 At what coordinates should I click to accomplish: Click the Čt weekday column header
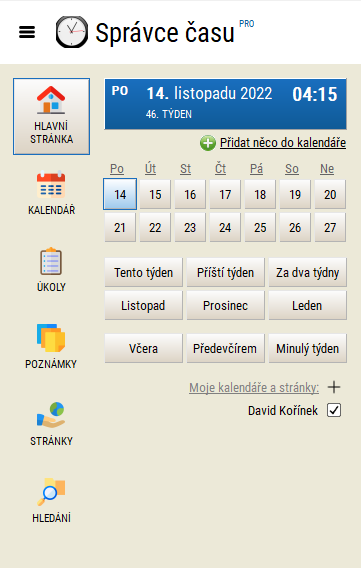click(x=220, y=169)
